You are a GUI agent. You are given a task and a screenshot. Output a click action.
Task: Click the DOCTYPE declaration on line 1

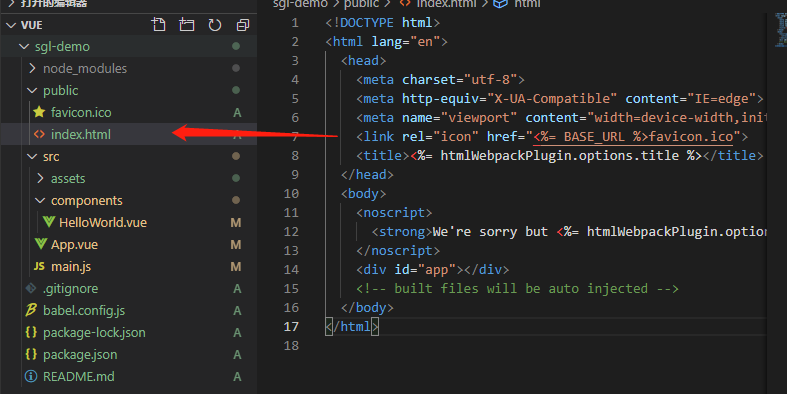tap(382, 23)
